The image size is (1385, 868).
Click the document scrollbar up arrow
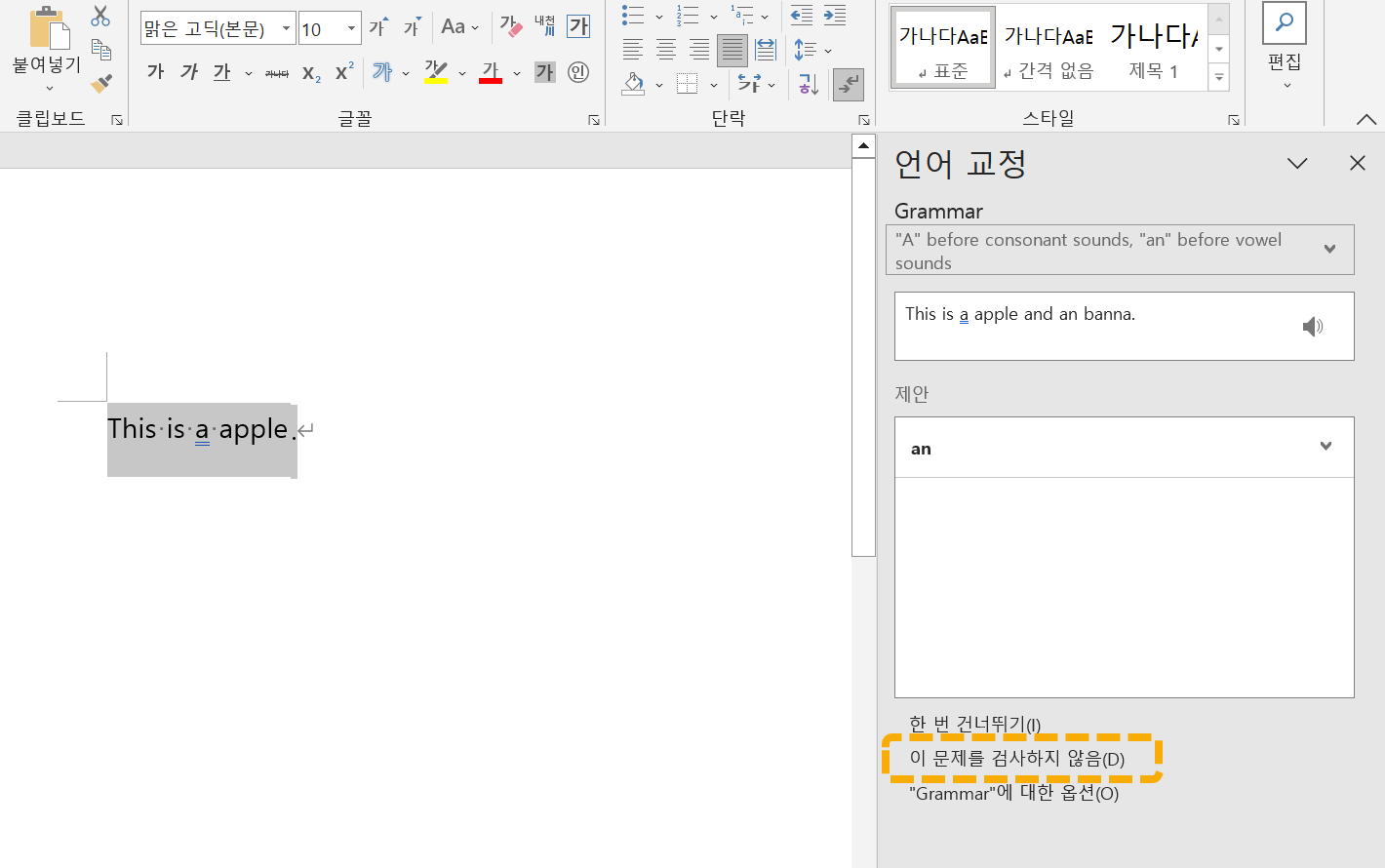[x=862, y=144]
